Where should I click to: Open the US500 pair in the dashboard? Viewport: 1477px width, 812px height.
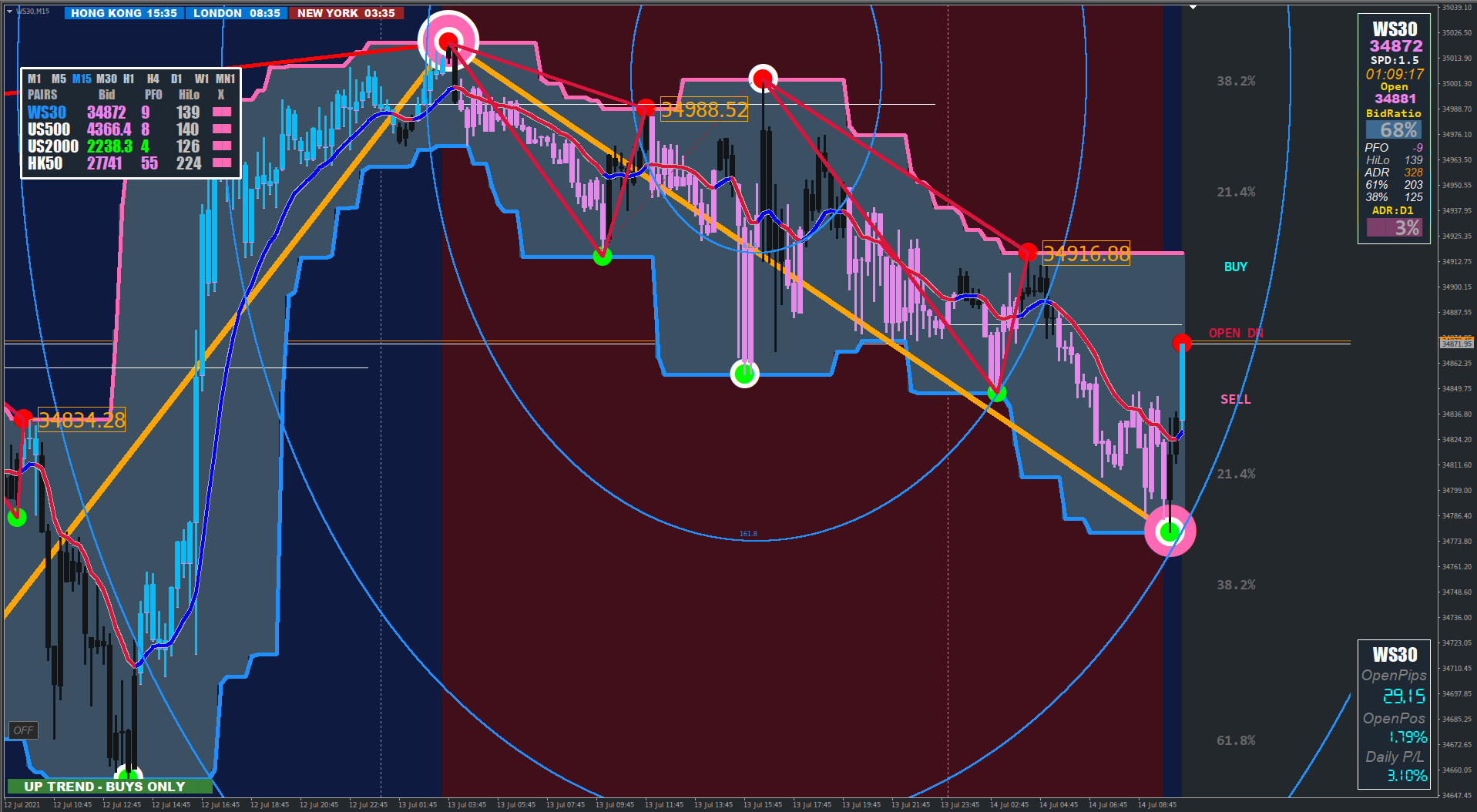pyautogui.click(x=49, y=129)
